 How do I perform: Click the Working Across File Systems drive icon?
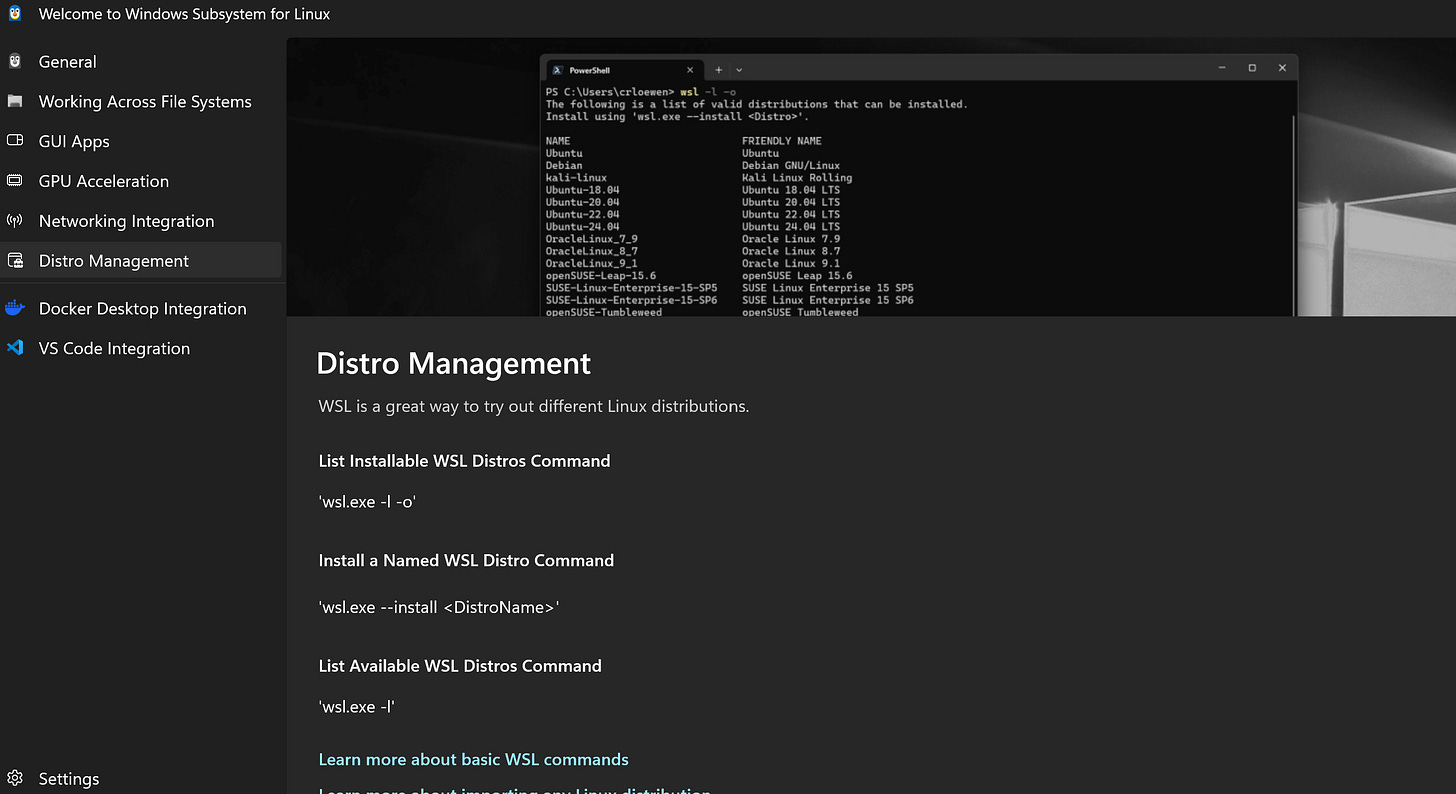(x=15, y=101)
